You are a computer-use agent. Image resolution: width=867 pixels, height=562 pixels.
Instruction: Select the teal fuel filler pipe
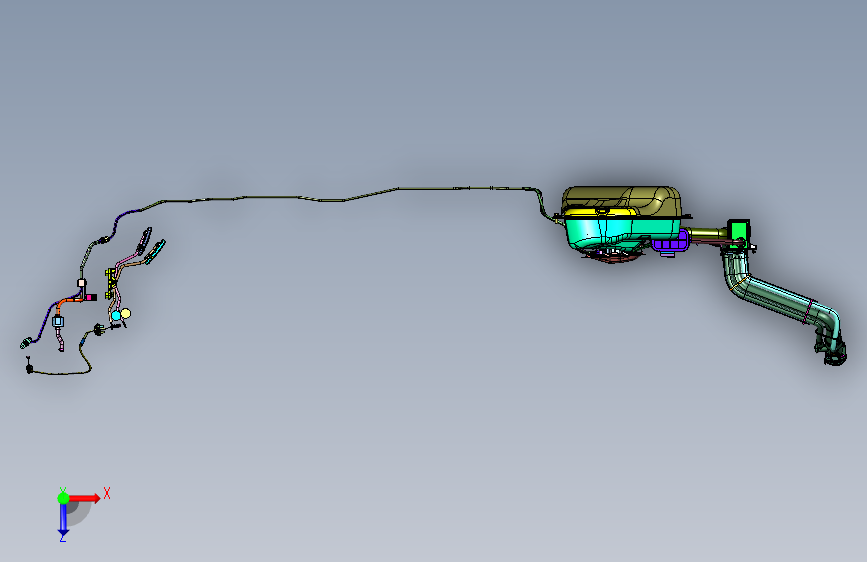point(781,296)
